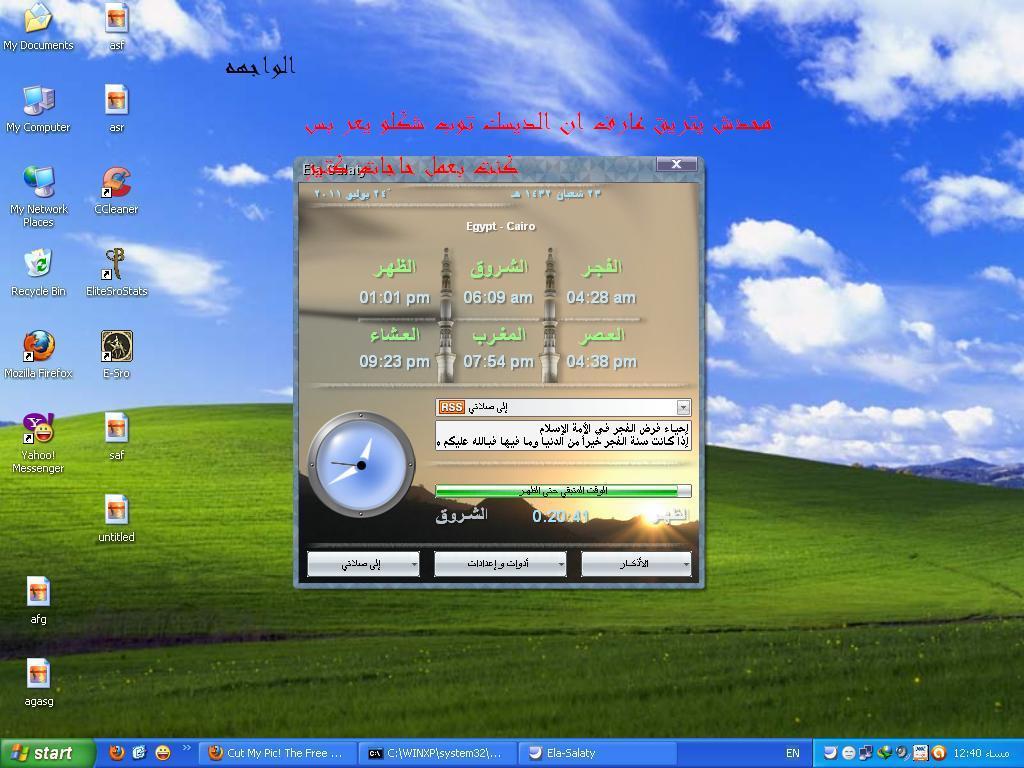Click the العصر 04:38 pm prayer time
Image resolution: width=1024 pixels, height=768 pixels.
601,347
